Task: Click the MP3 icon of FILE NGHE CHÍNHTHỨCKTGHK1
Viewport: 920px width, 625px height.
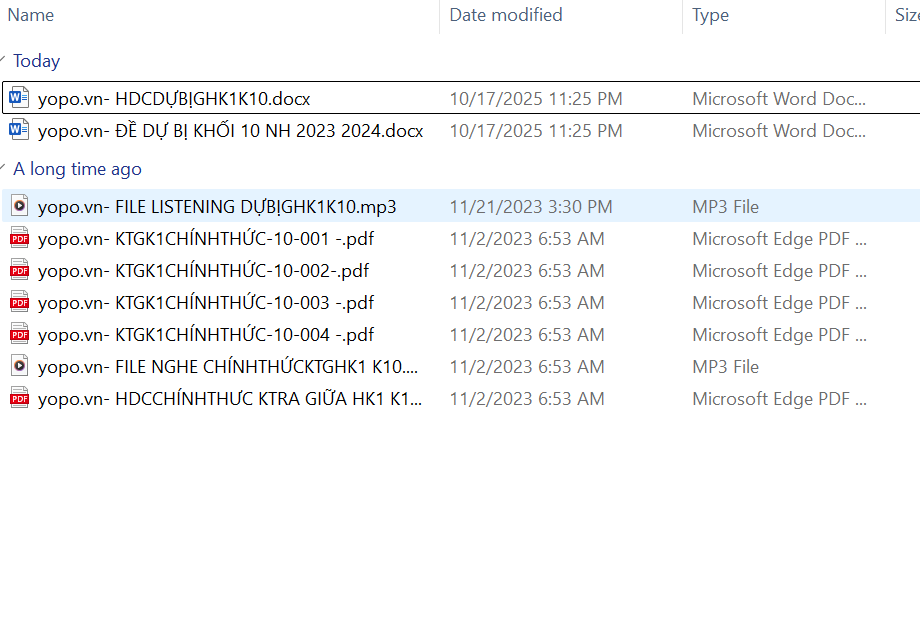Action: pyautogui.click(x=19, y=366)
